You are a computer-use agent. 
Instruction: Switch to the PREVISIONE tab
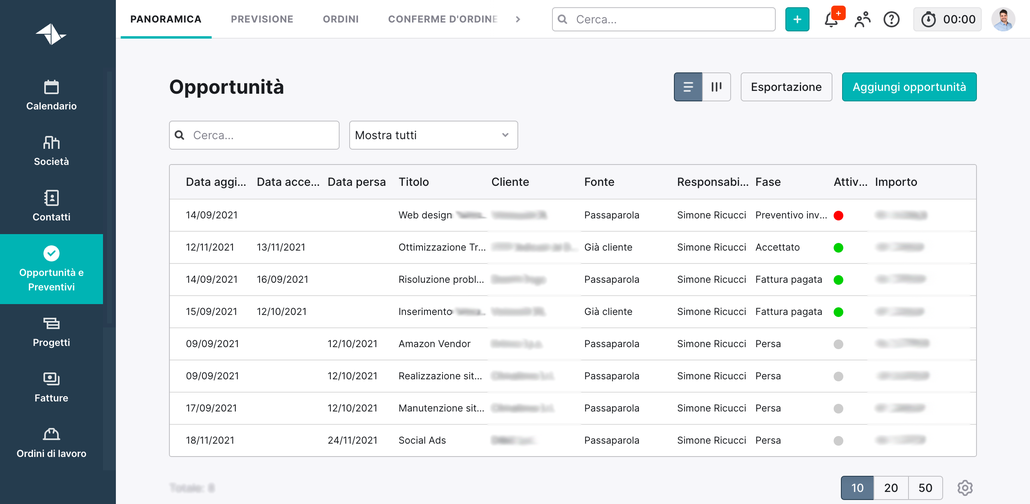(262, 19)
